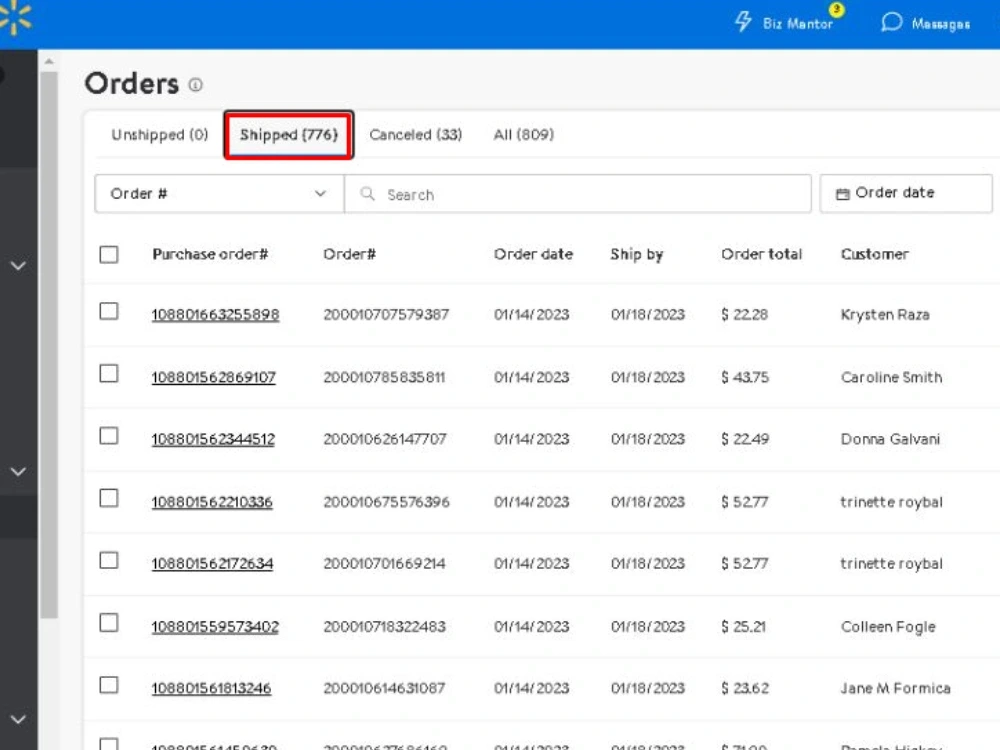Click order number 200010707579387
The image size is (1000, 750).
pyautogui.click(x=386, y=315)
